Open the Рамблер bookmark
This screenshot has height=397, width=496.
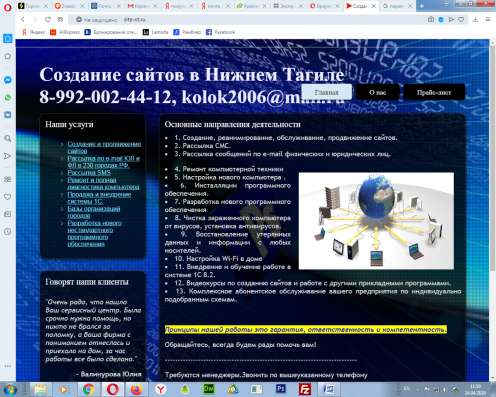187,32
